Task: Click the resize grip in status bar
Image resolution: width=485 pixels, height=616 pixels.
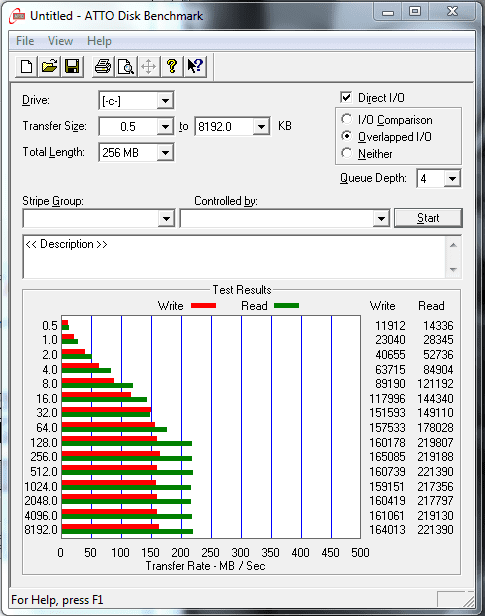Action: point(469,601)
